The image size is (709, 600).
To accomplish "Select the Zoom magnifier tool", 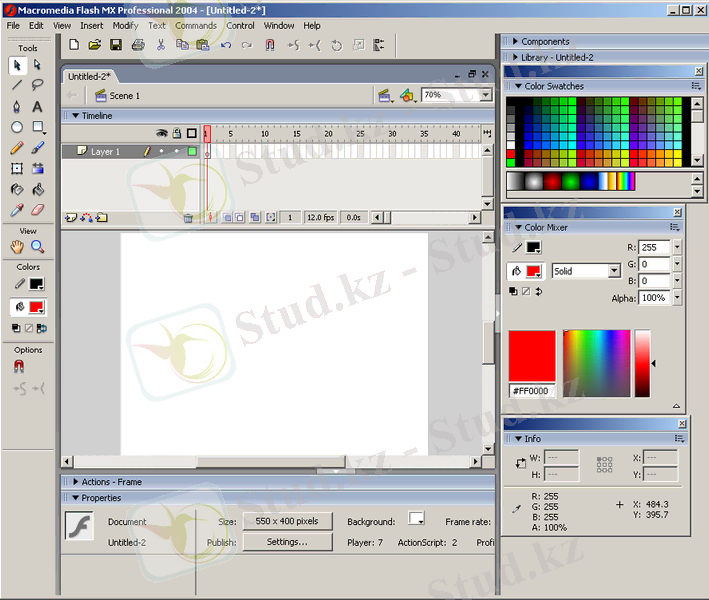I will tap(38, 246).
